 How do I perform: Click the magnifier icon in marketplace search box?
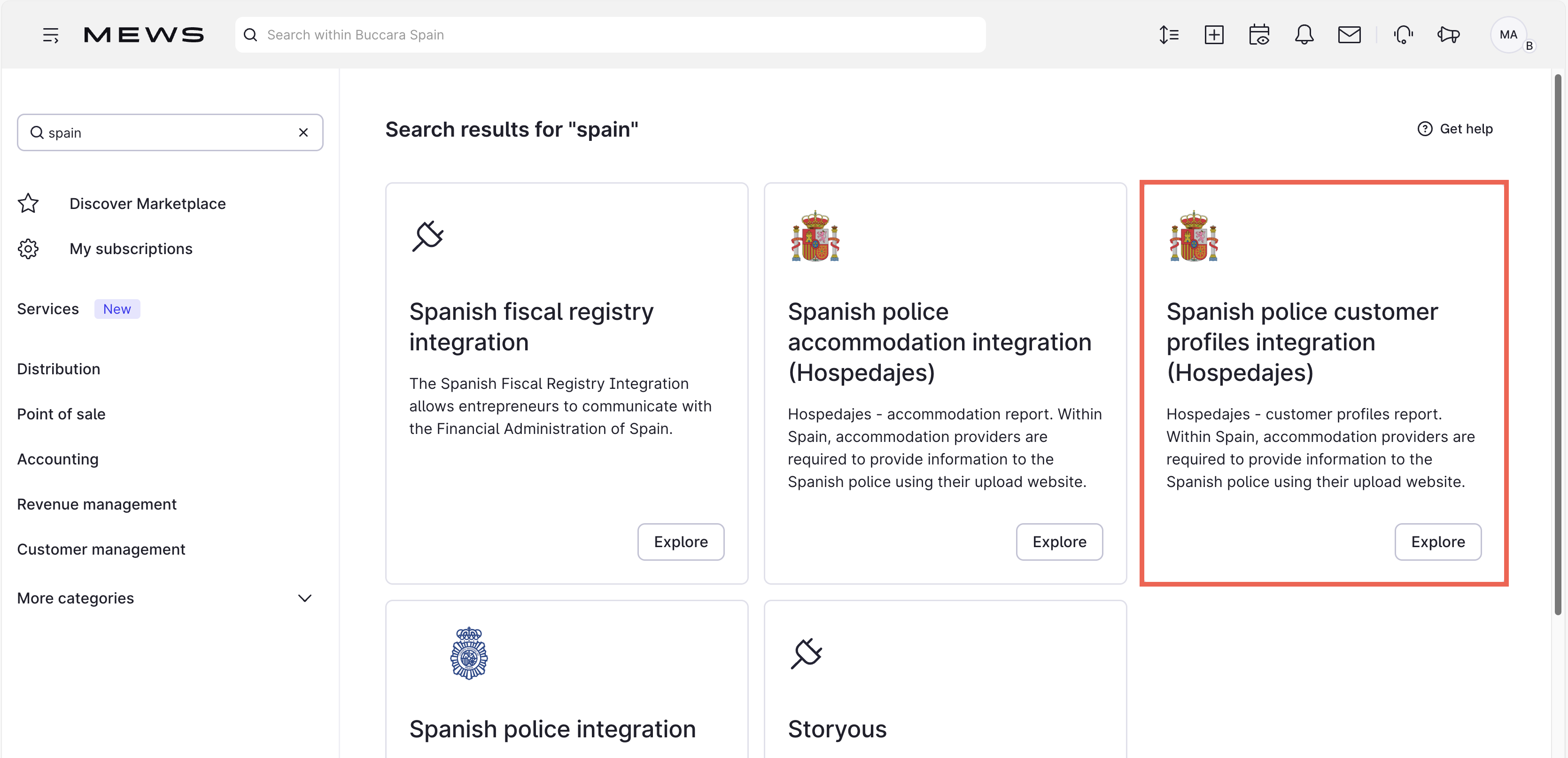click(37, 132)
